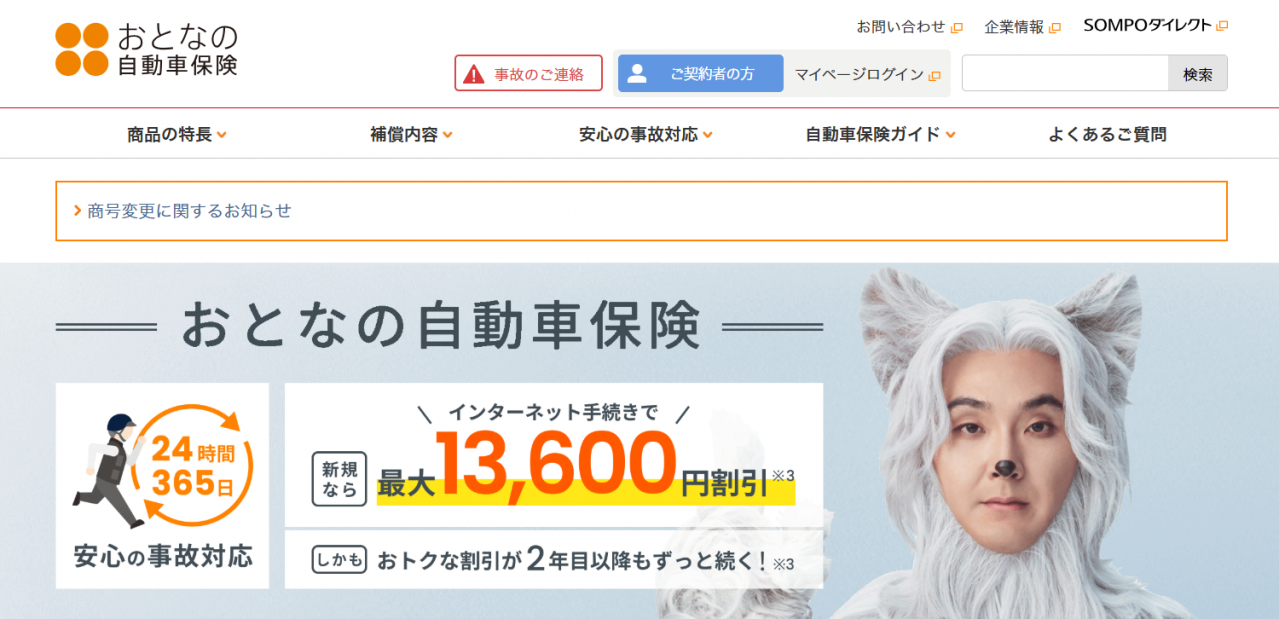Viewport: 1279px width, 619px height.
Task: Click external-link icon beside SOMPOダイレクト
Action: coord(1221,26)
